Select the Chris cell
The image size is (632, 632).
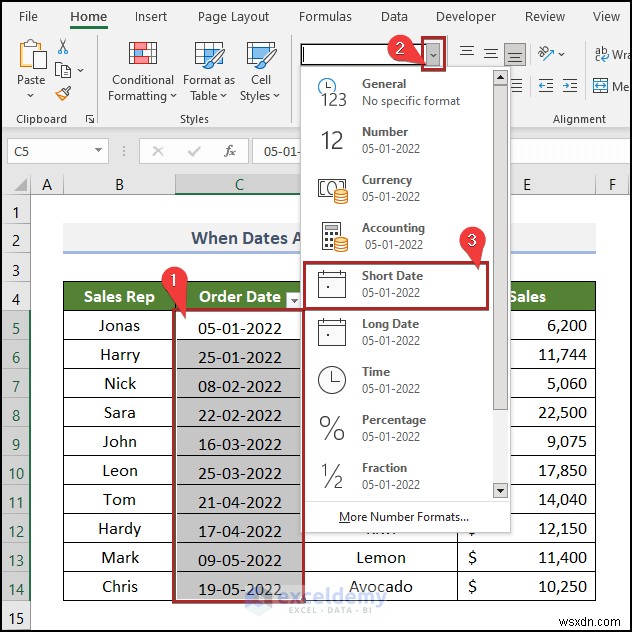pos(119,586)
